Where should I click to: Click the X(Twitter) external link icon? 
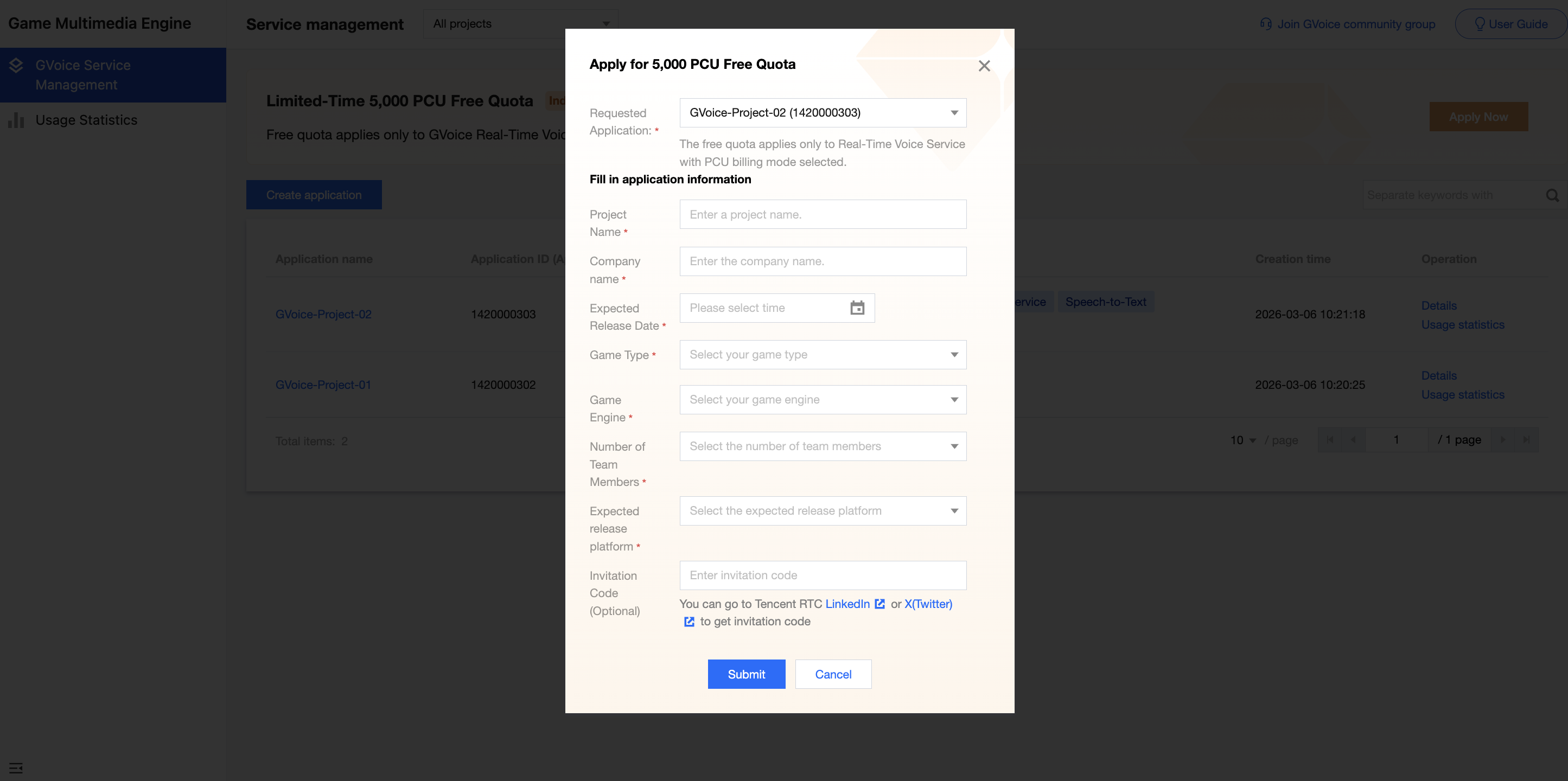tap(689, 621)
